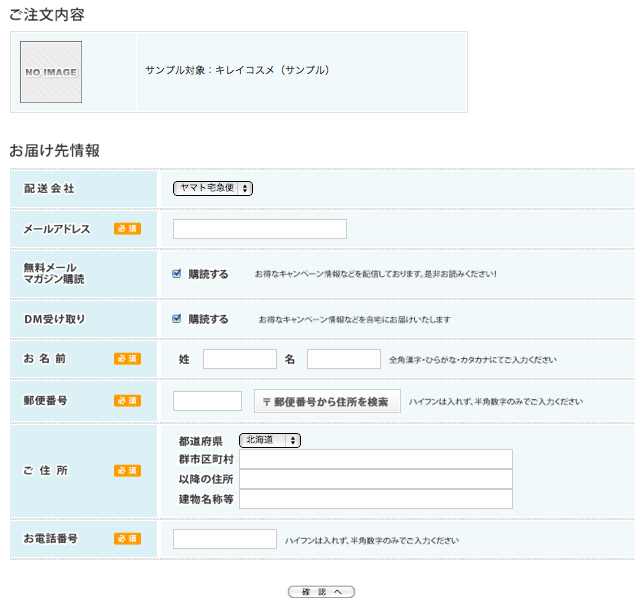Toggle the DM受け取り checkbox
This screenshot has width=643, height=613.
[177, 319]
